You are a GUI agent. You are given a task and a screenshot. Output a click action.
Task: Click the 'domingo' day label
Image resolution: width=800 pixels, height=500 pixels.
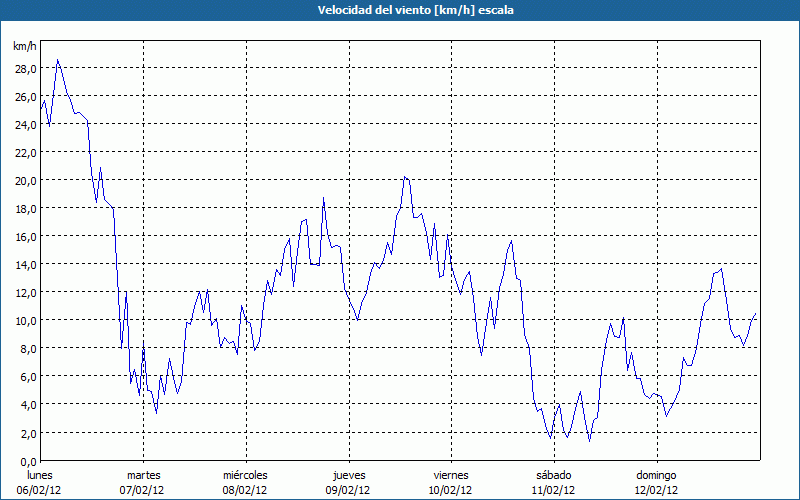pos(656,475)
